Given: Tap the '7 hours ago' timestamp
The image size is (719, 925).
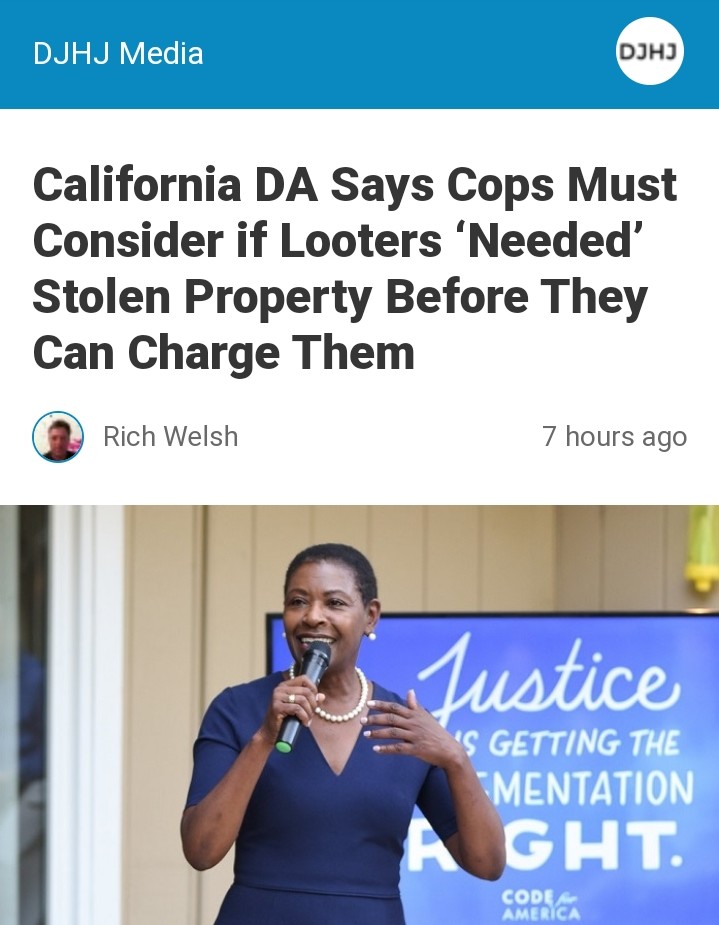Looking at the screenshot, I should [x=615, y=437].
